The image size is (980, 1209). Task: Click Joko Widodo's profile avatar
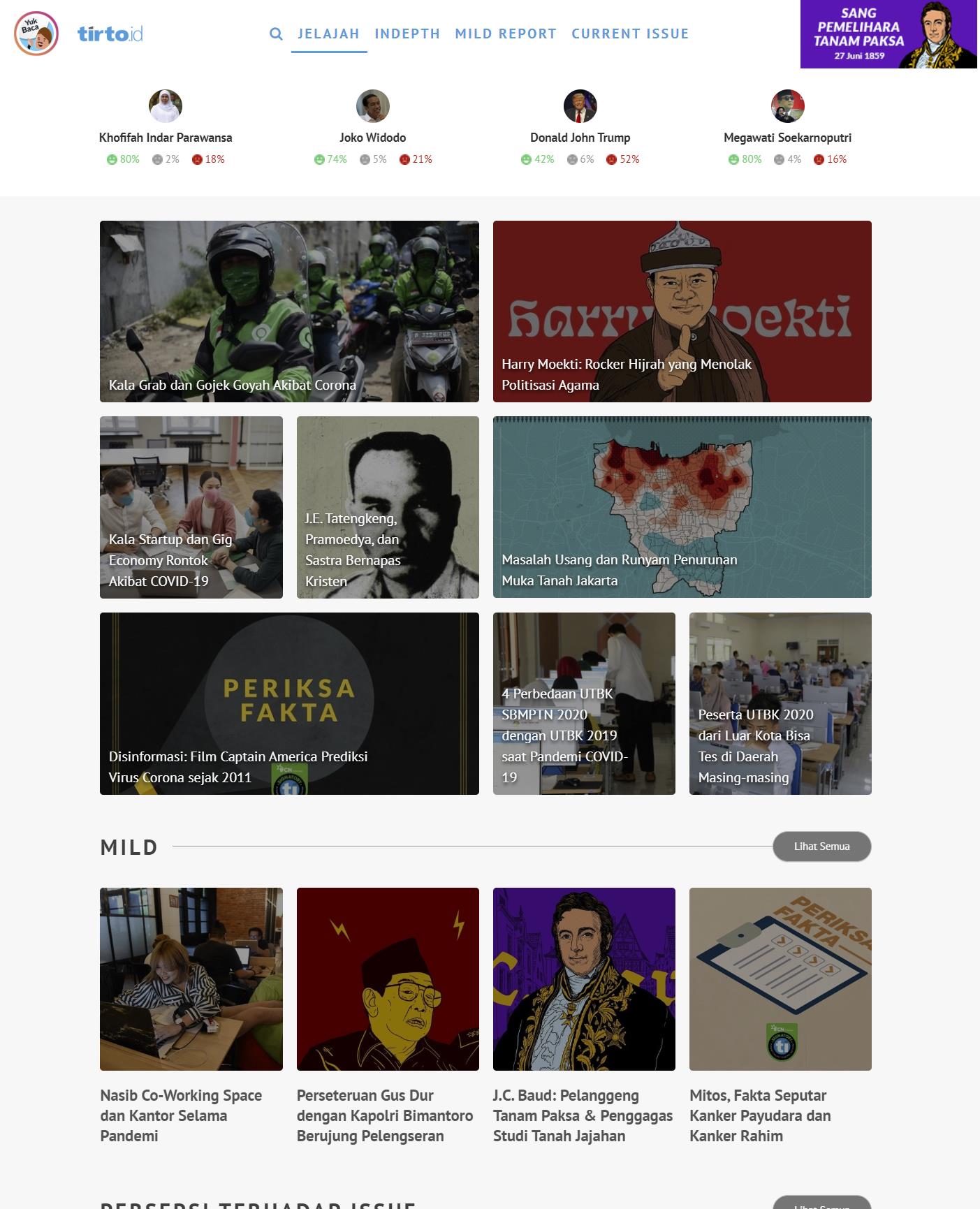click(373, 106)
